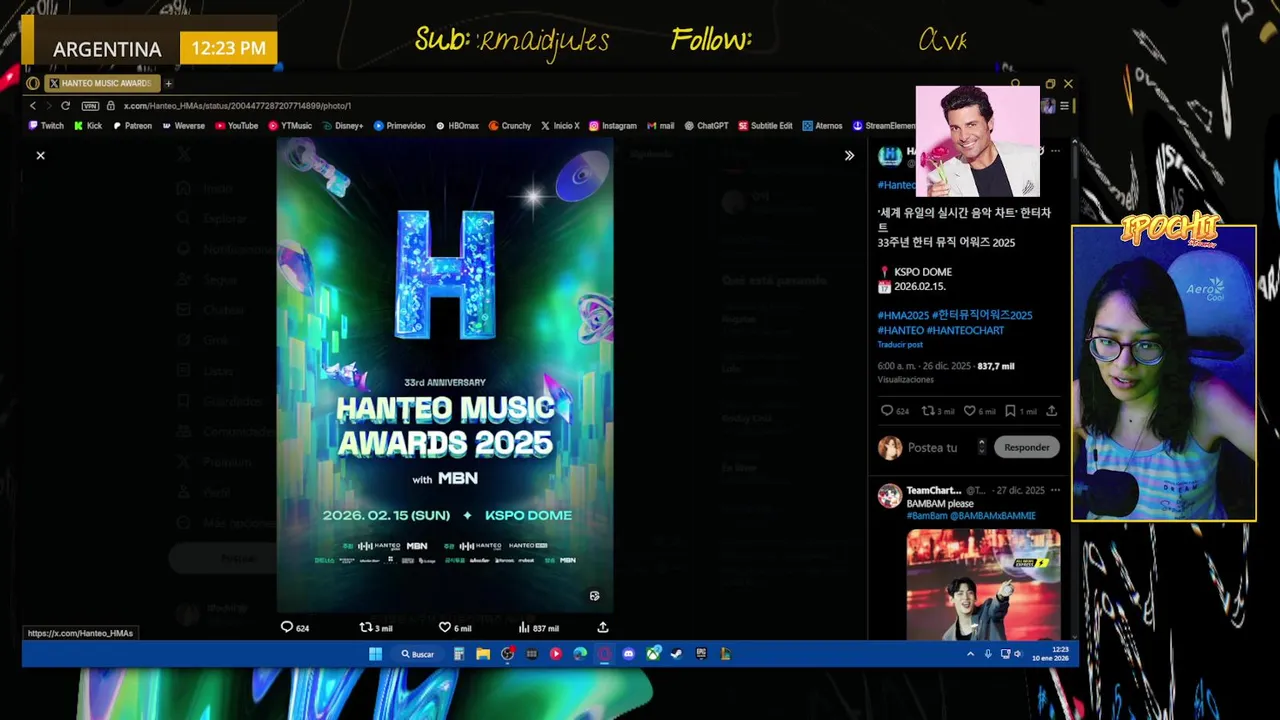Open the StreamElements bookmark
This screenshot has width=1280, height=720.
tap(884, 126)
